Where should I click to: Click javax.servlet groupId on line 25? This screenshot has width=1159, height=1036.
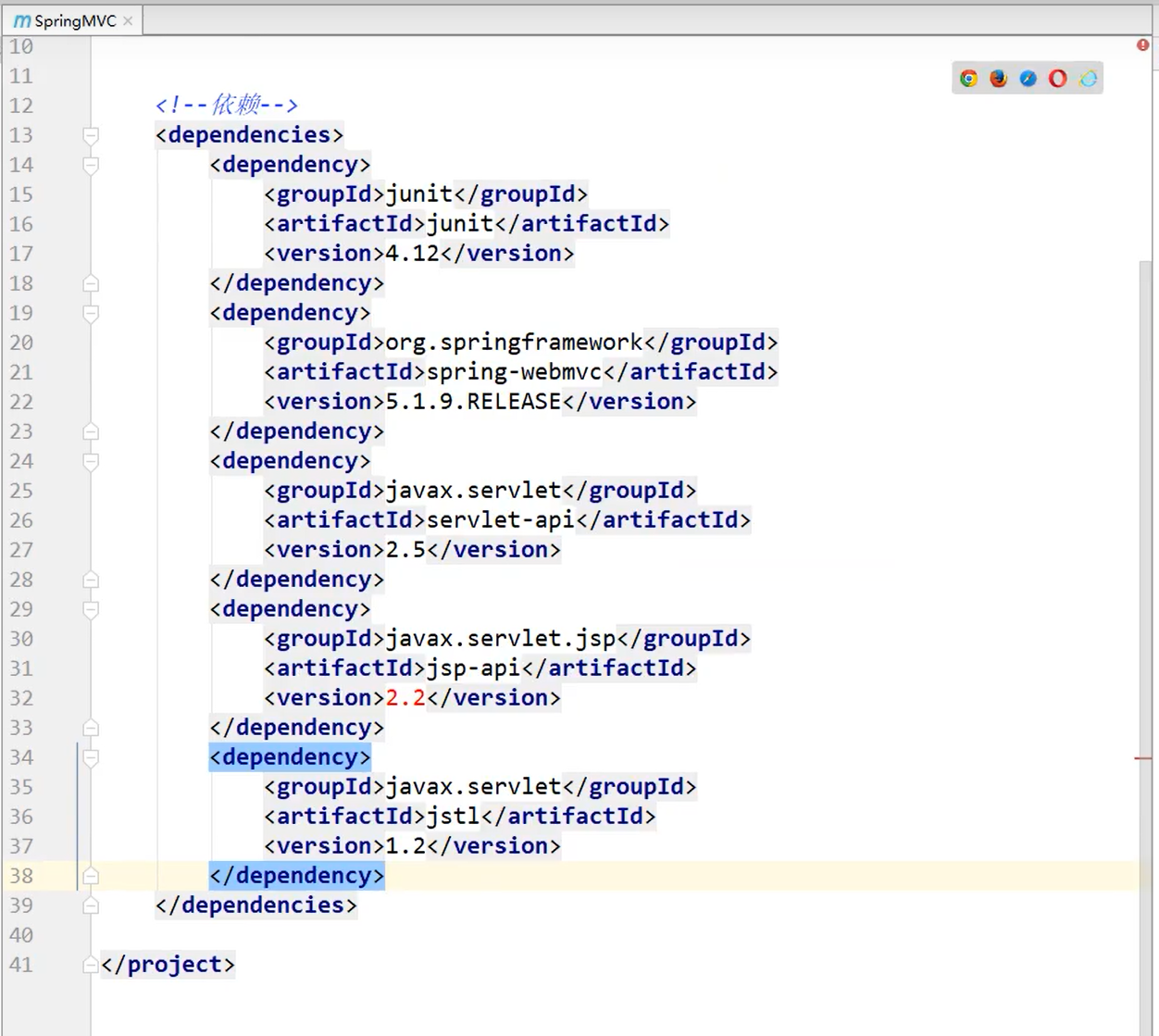pyautogui.click(x=473, y=491)
